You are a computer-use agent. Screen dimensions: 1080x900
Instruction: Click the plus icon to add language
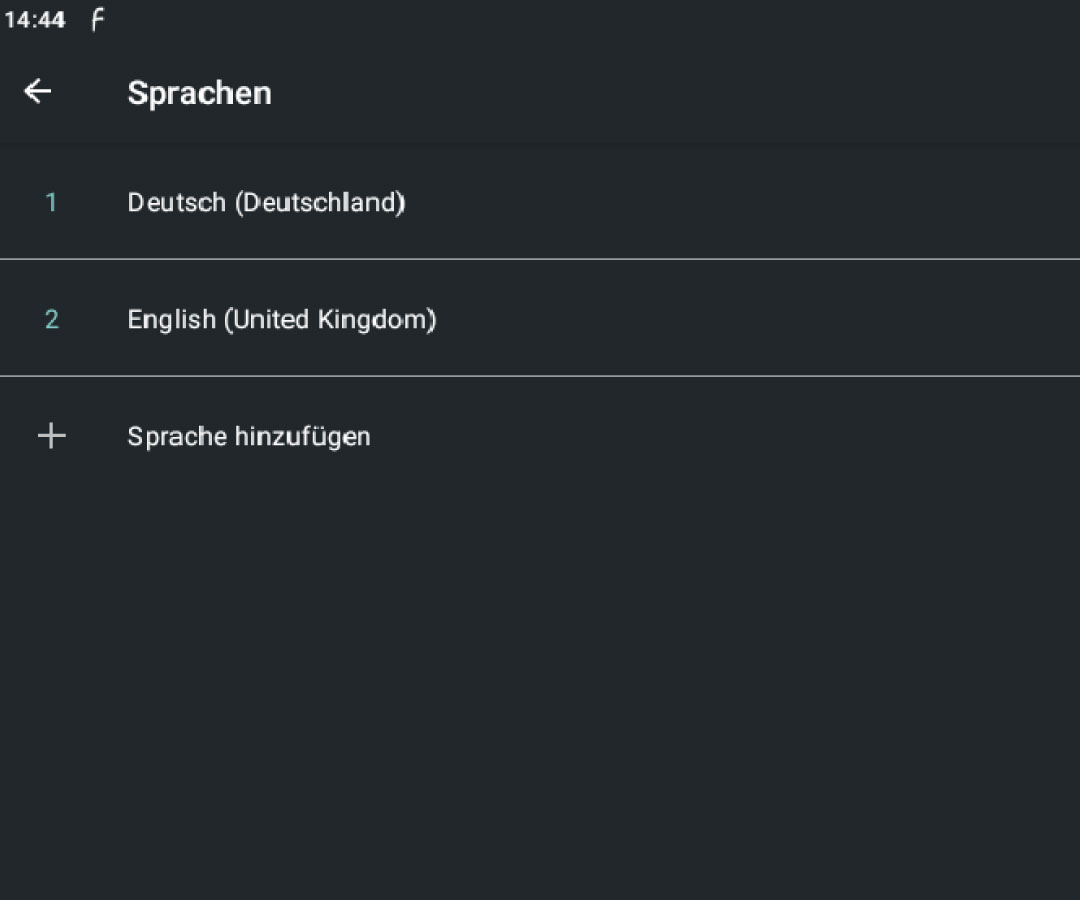click(x=51, y=436)
